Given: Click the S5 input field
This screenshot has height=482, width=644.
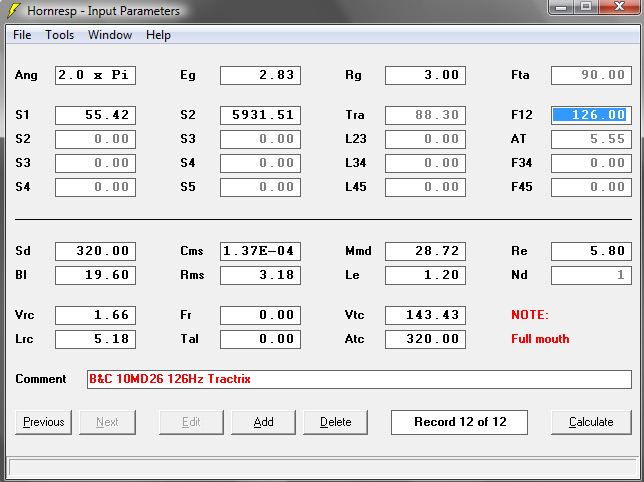Looking at the screenshot, I should coord(260,187).
